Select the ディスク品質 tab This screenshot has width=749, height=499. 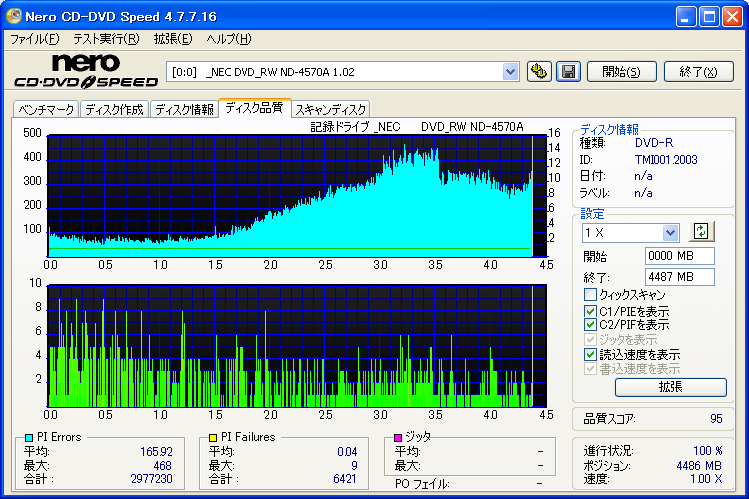[254, 108]
